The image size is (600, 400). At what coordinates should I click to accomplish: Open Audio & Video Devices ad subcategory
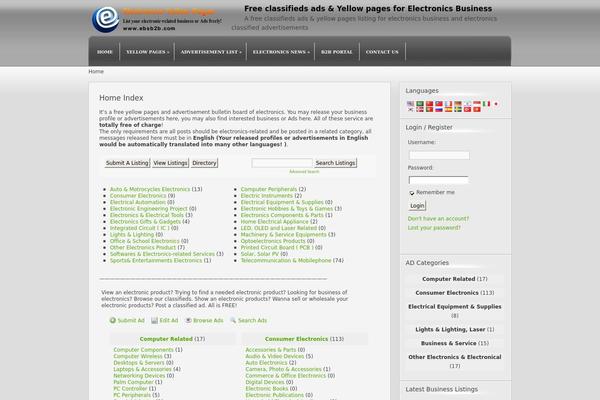tap(275, 356)
